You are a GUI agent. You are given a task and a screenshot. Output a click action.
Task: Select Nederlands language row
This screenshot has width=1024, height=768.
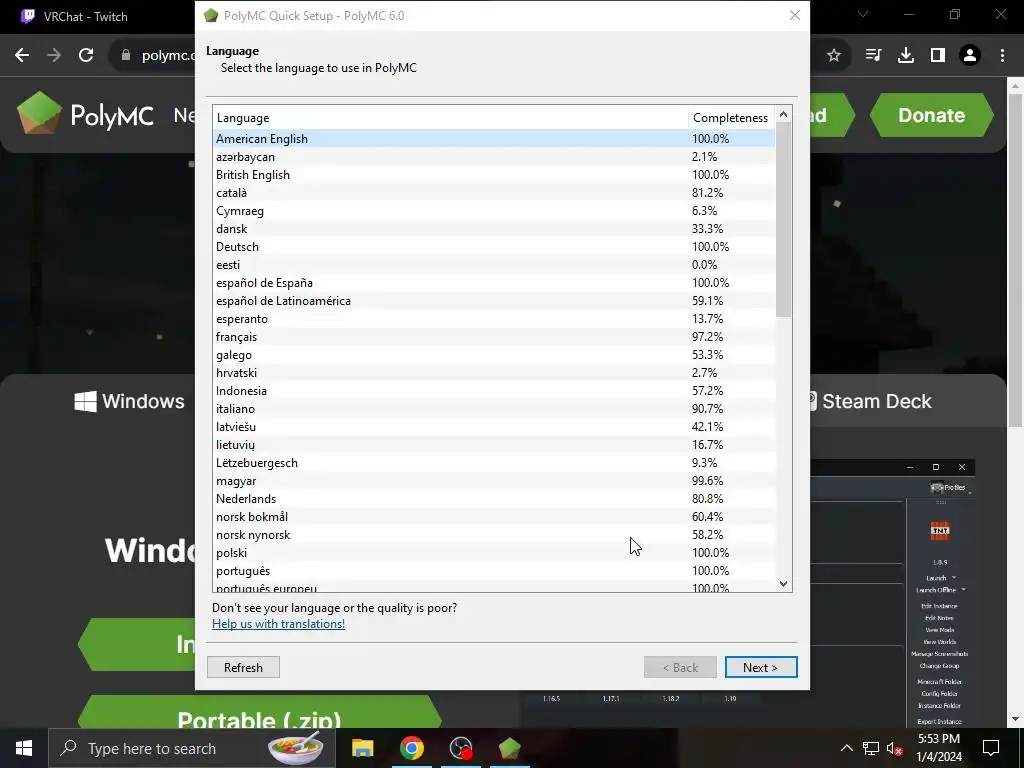point(494,499)
